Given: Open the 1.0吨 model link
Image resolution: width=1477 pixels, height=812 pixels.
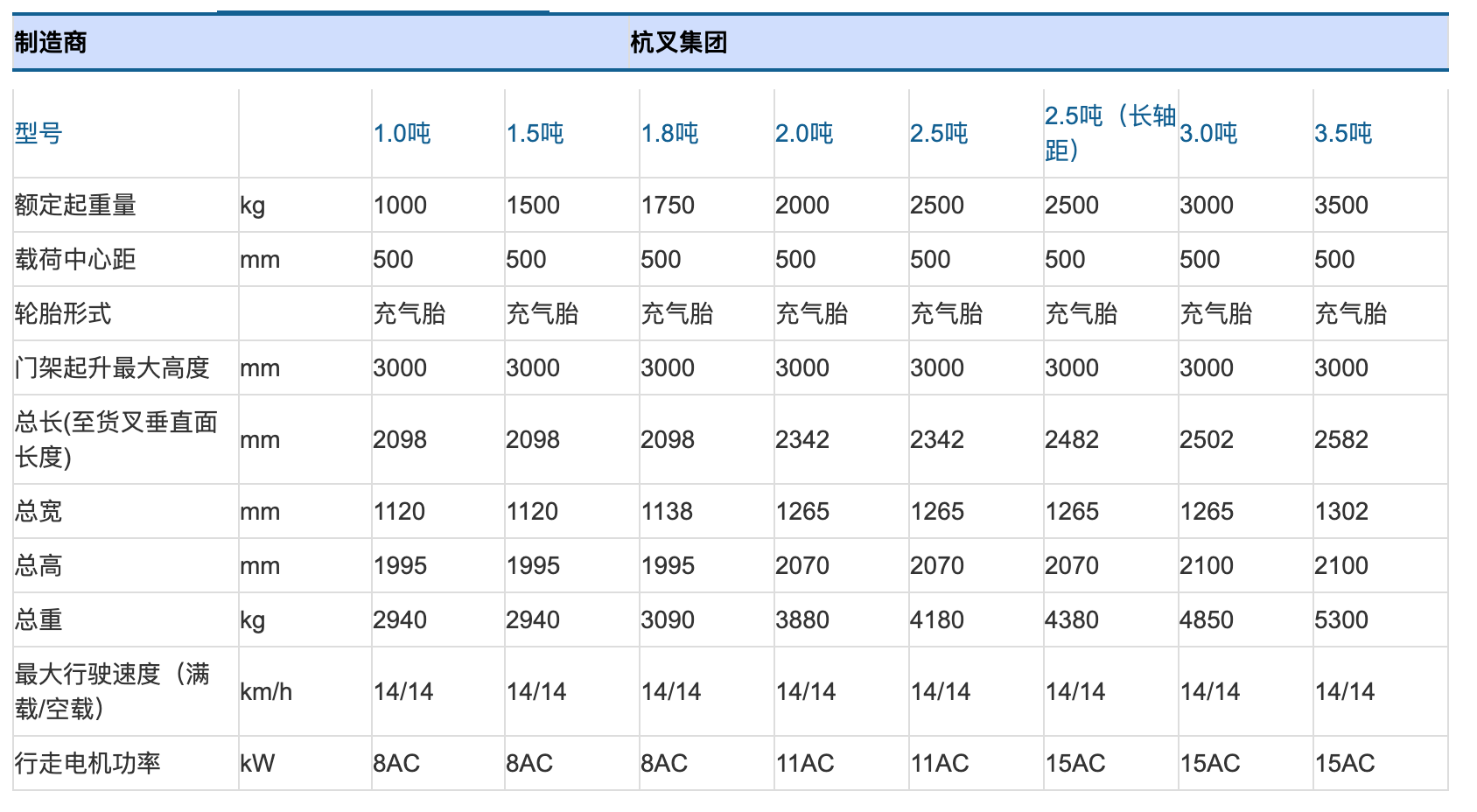Looking at the screenshot, I should (402, 134).
